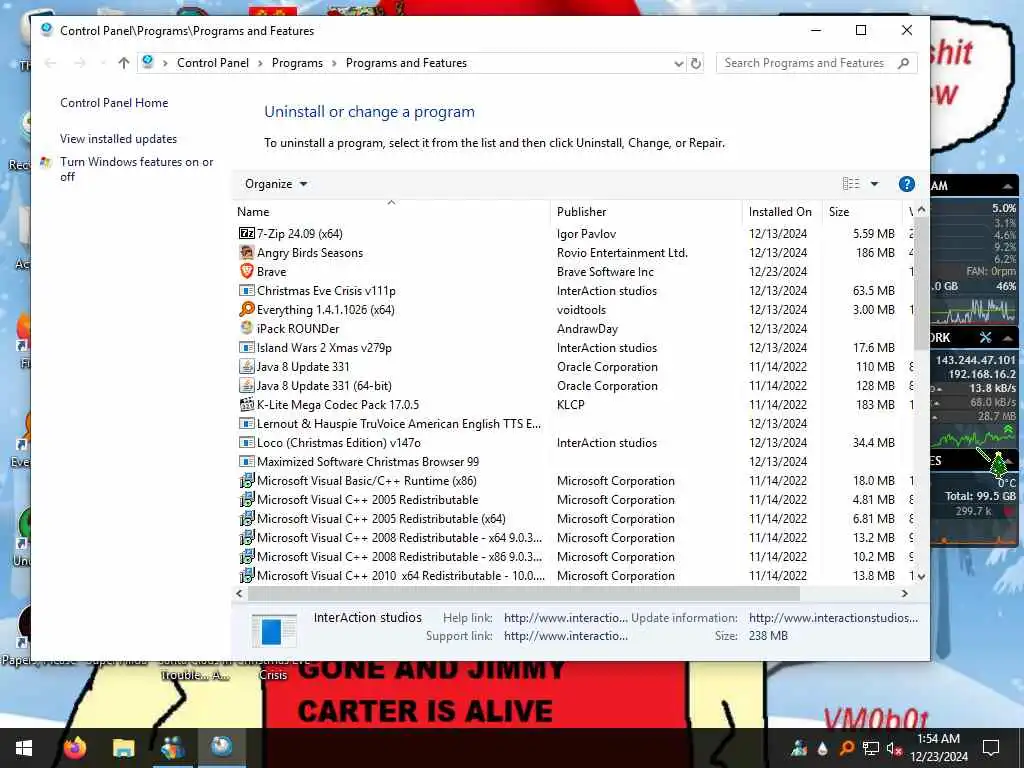Viewport: 1024px width, 768px height.
Task: Expand the More view options arrow
Action: (x=874, y=184)
